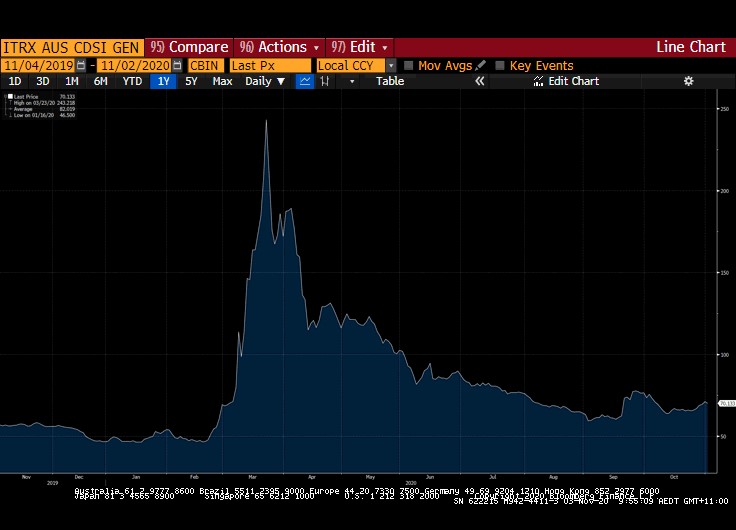
Task: Open the end date calendar picker
Action: (177, 66)
